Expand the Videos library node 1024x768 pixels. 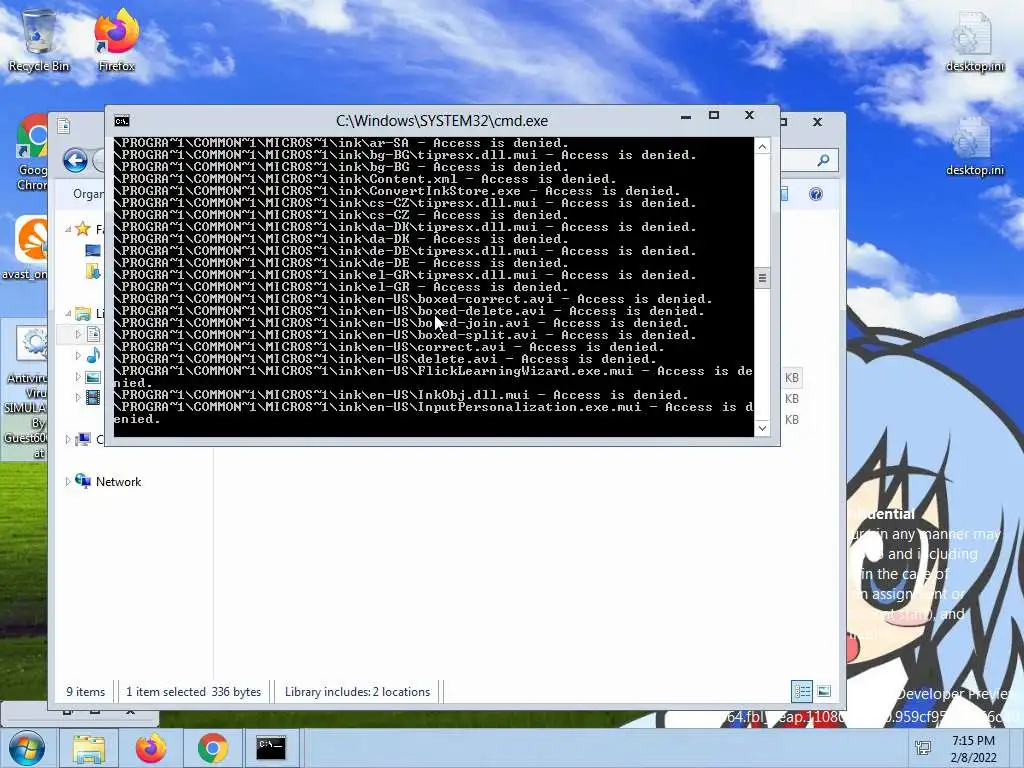point(78,398)
